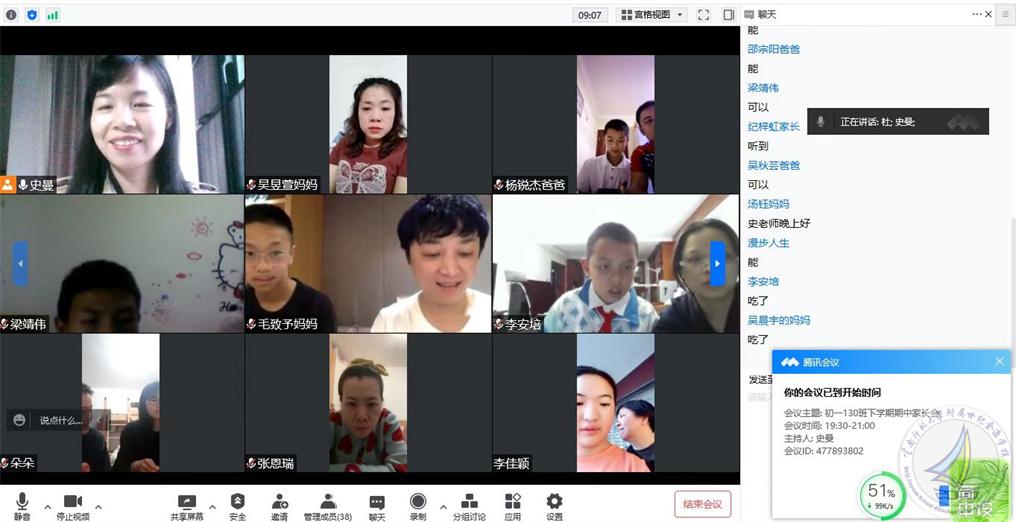This screenshot has height=522, width=1016.
Task: Click chat sender 汤钰妈妈
Action: pyautogui.click(x=768, y=204)
